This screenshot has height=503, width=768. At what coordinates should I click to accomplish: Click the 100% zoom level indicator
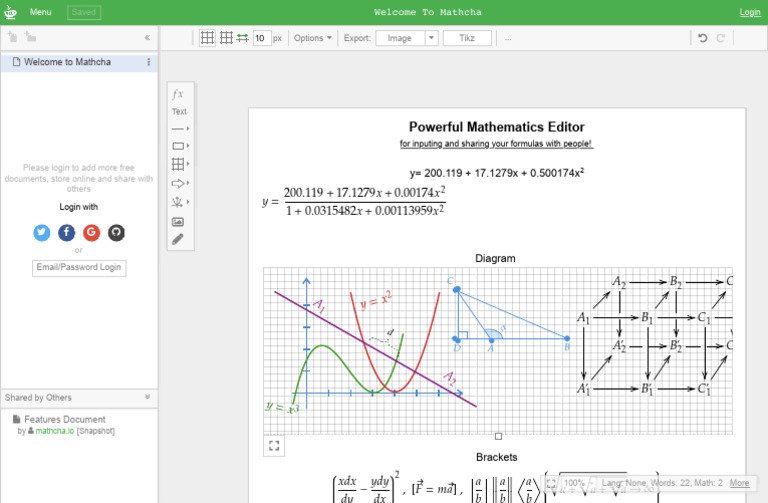pos(574,483)
